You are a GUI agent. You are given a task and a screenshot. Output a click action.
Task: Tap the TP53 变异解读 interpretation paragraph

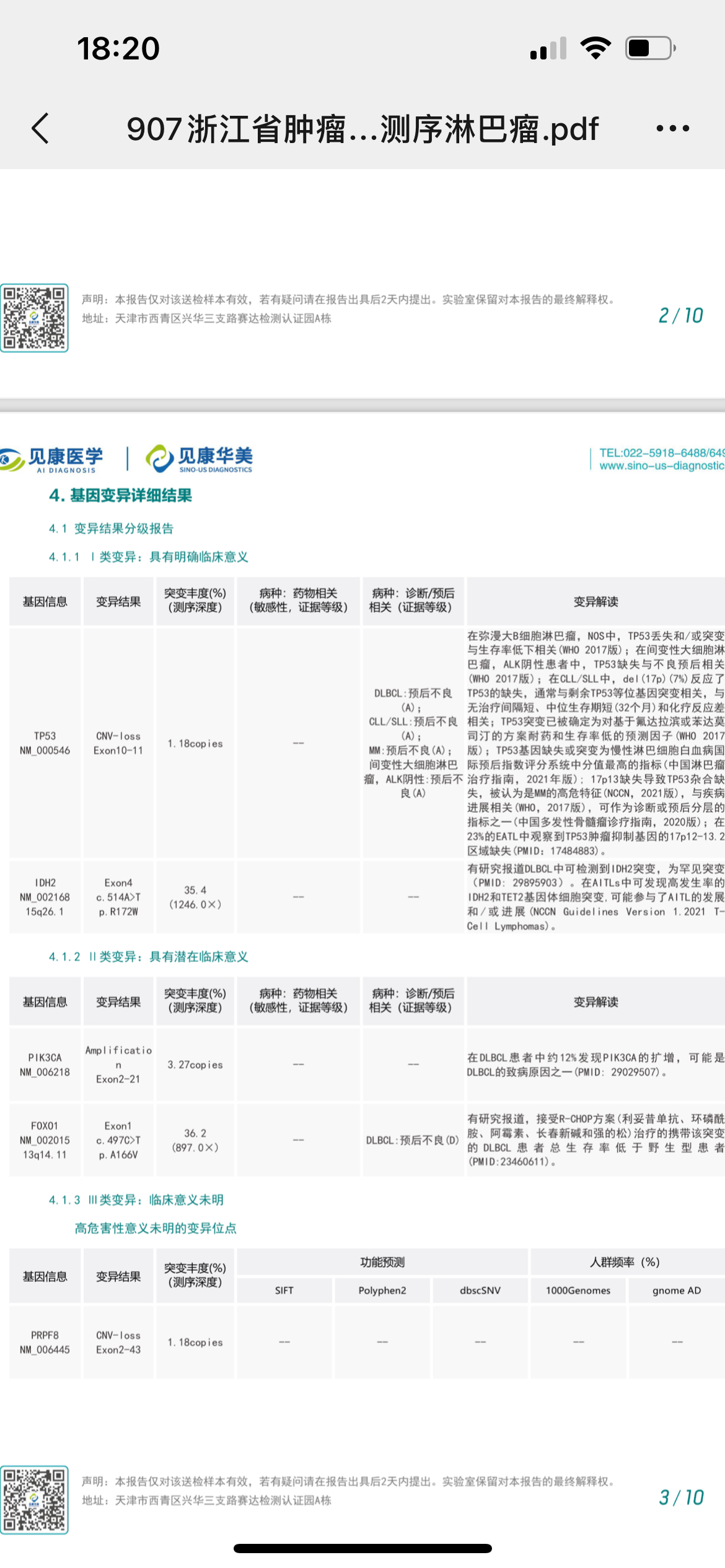pyautogui.click(x=595, y=743)
